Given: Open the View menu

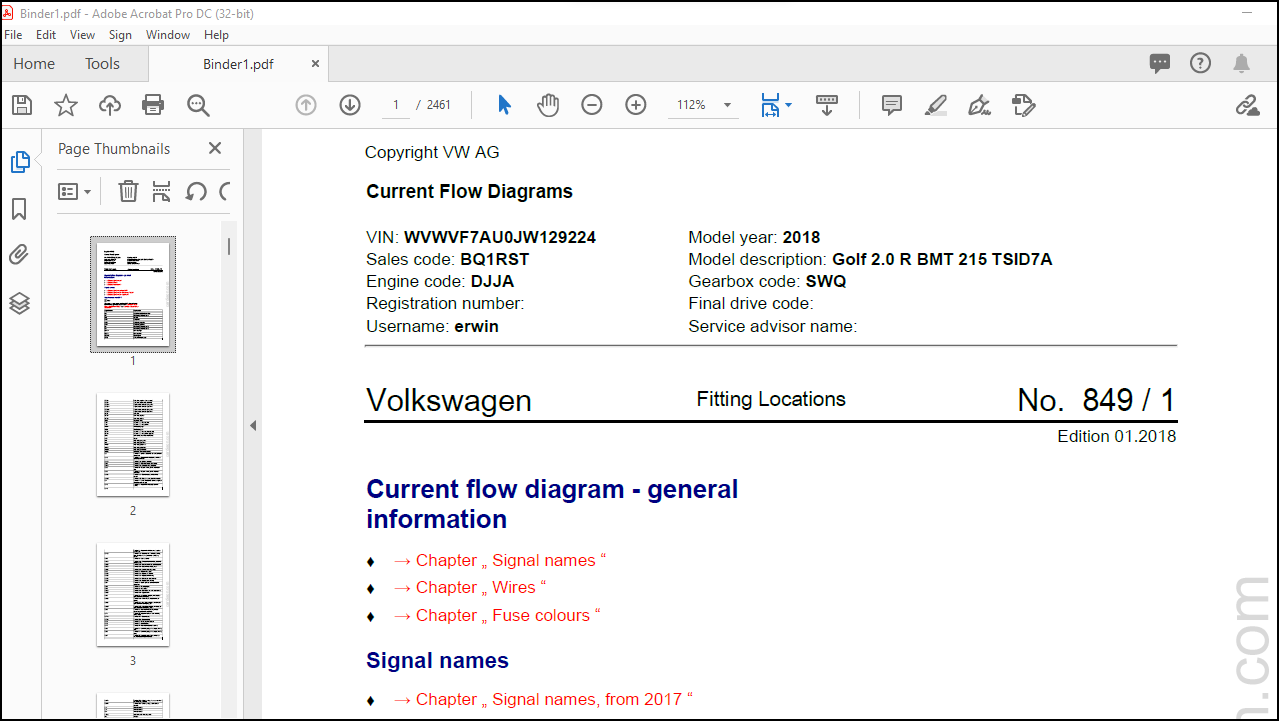Looking at the screenshot, I should pos(83,34).
